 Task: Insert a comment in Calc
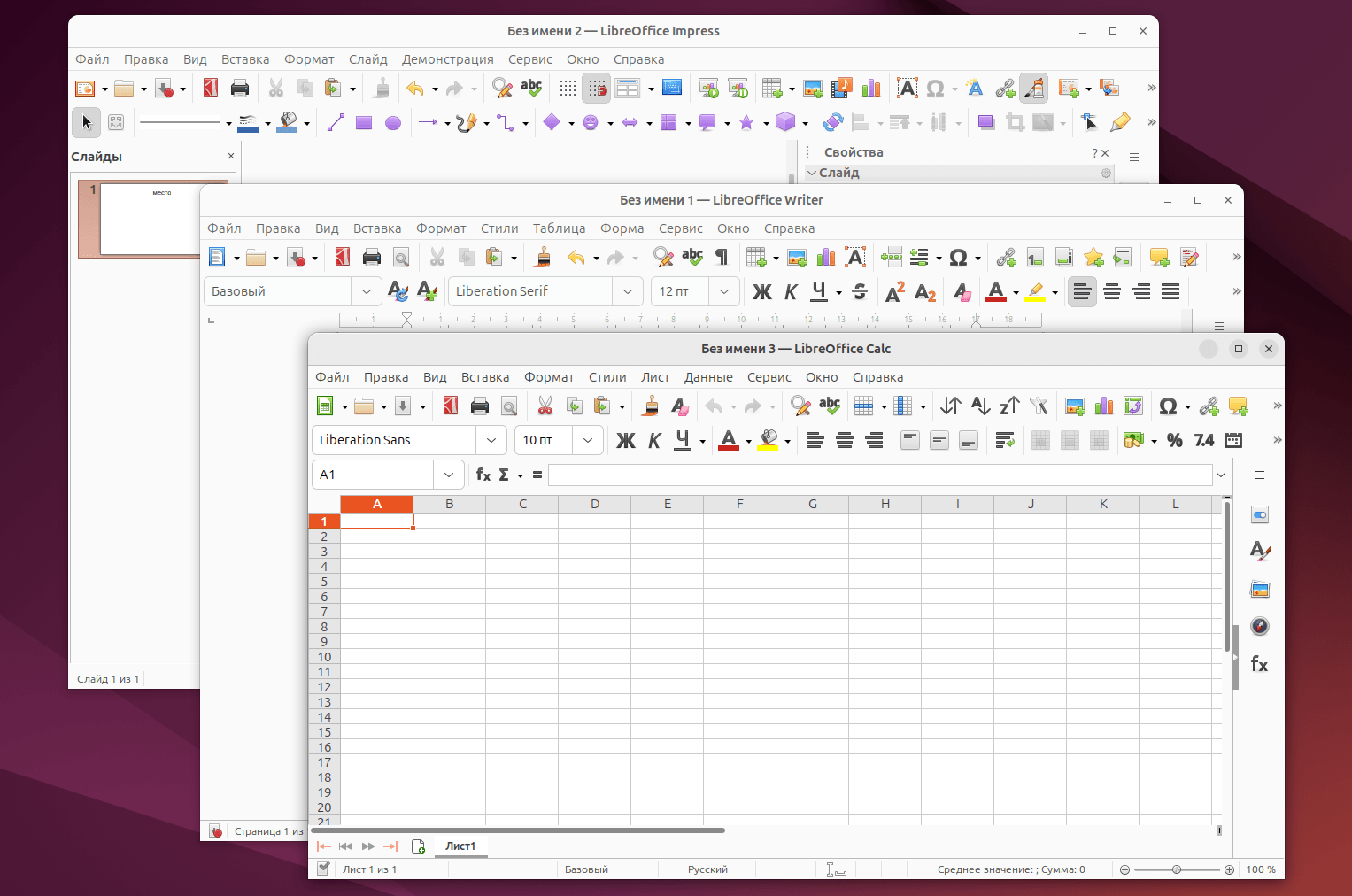point(1239,406)
